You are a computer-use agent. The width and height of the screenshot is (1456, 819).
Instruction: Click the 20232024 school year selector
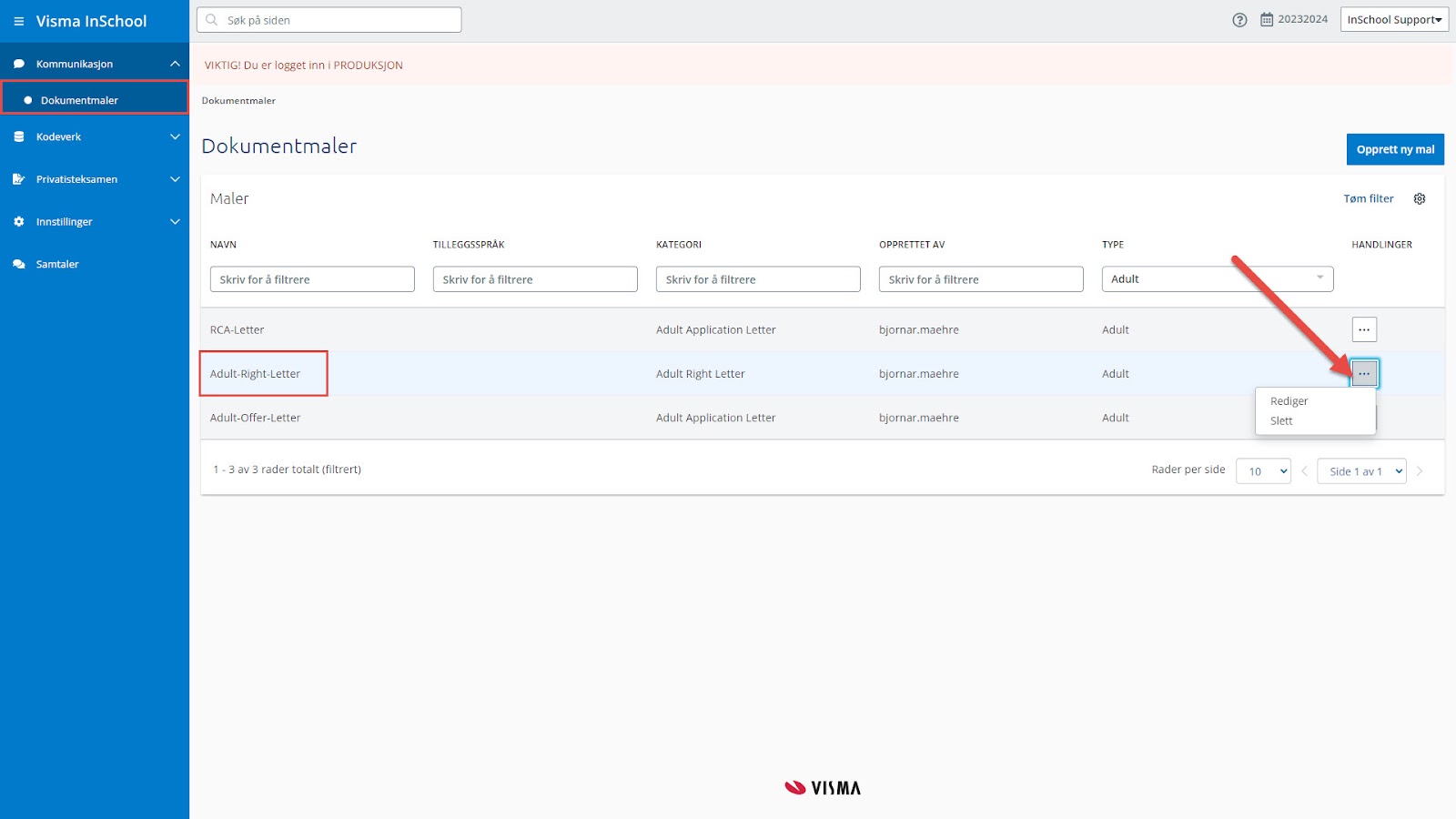pos(1302,19)
